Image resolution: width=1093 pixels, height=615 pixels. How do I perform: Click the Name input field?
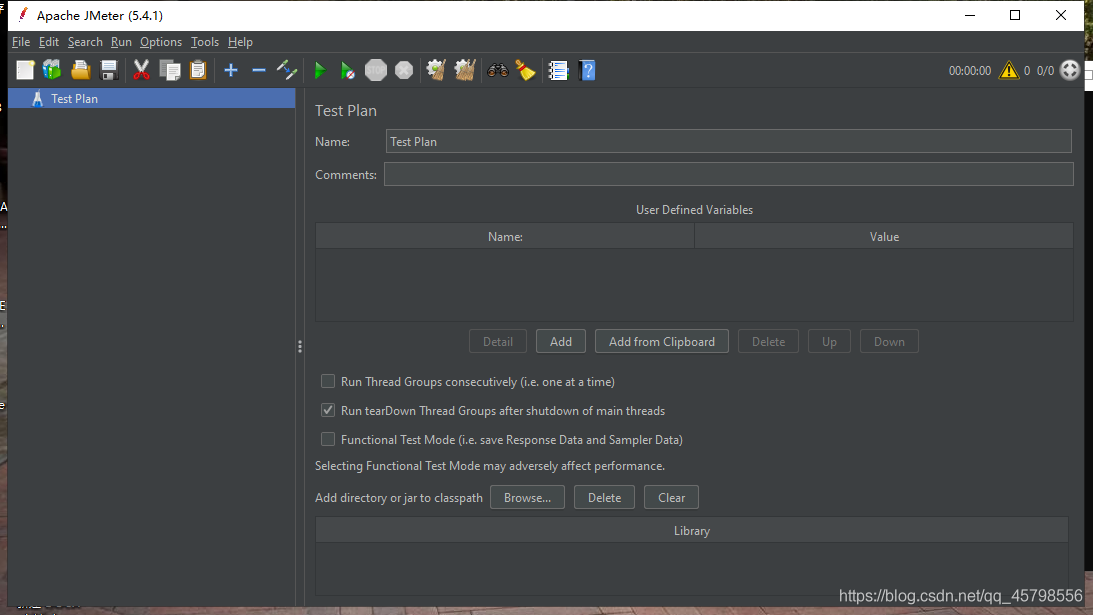[x=728, y=142]
